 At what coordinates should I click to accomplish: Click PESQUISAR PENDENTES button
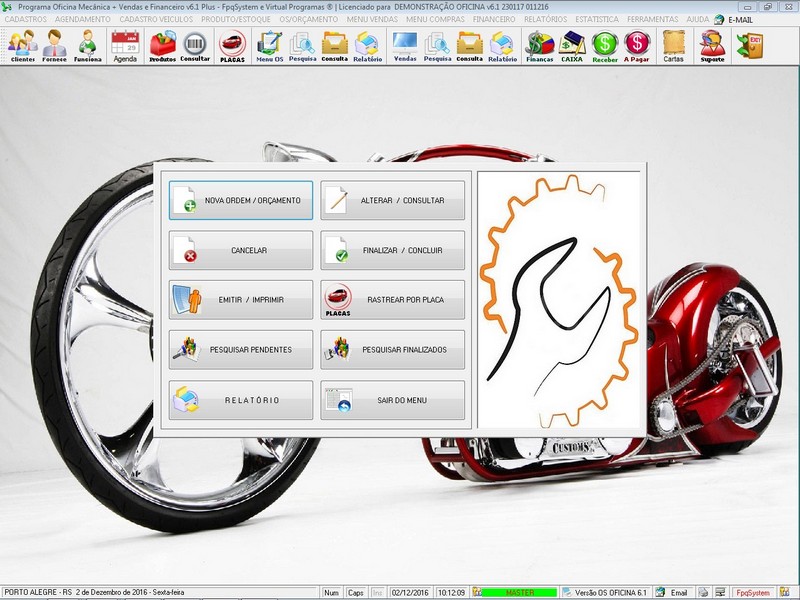(241, 350)
